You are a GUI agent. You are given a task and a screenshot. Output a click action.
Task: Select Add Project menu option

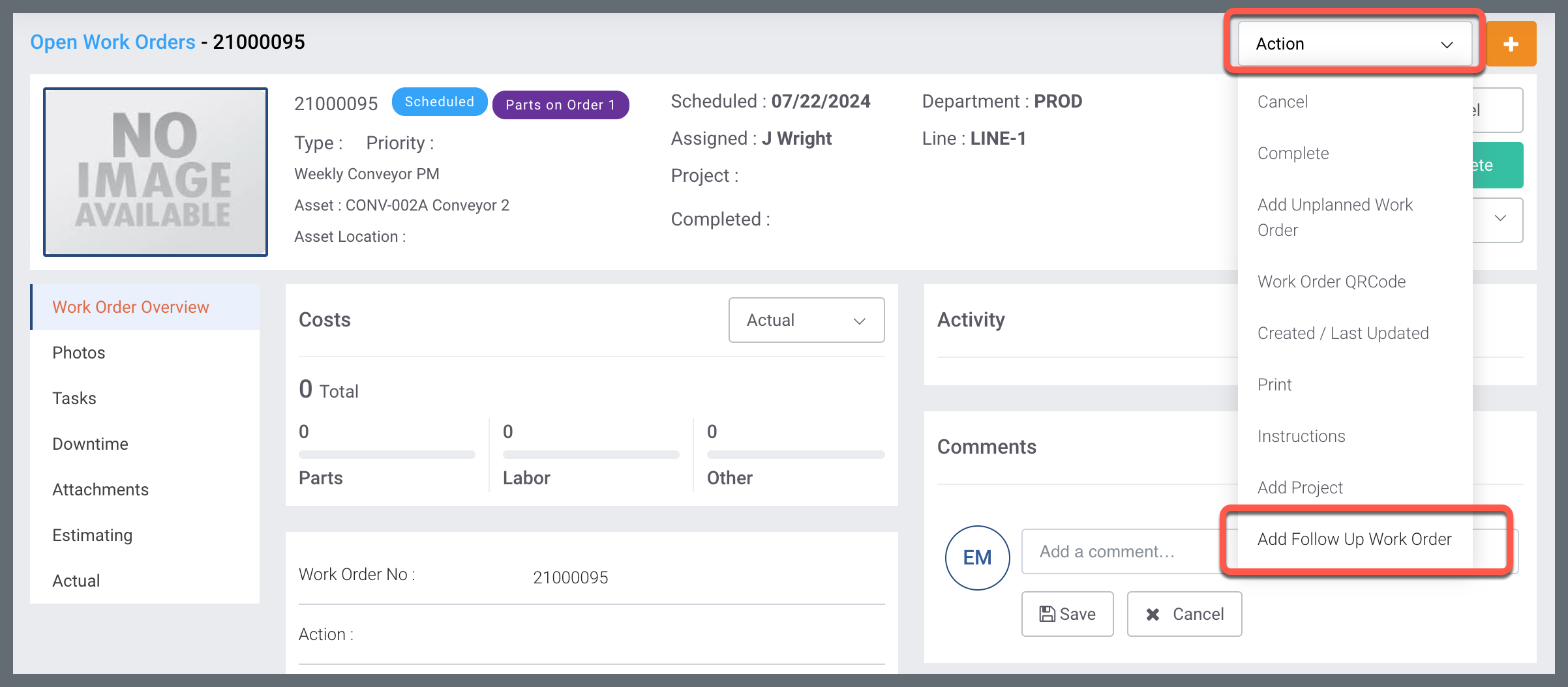click(x=1300, y=488)
